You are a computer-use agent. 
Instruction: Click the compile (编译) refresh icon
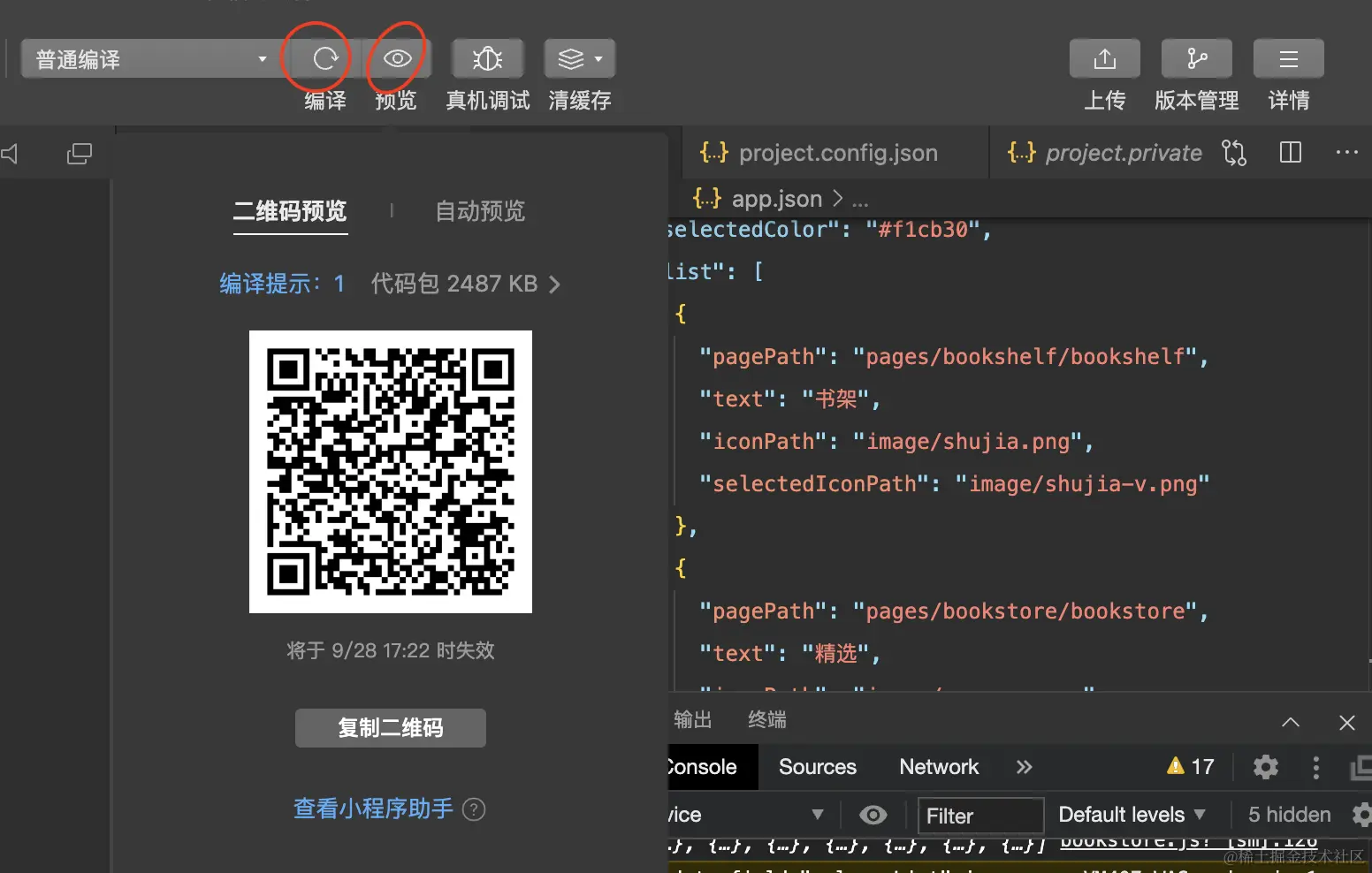pyautogui.click(x=325, y=58)
